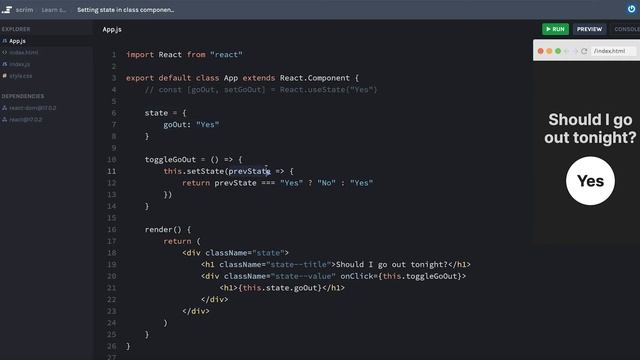Switch to the PREVIEW tab
The image size is (640, 360).
589,29
